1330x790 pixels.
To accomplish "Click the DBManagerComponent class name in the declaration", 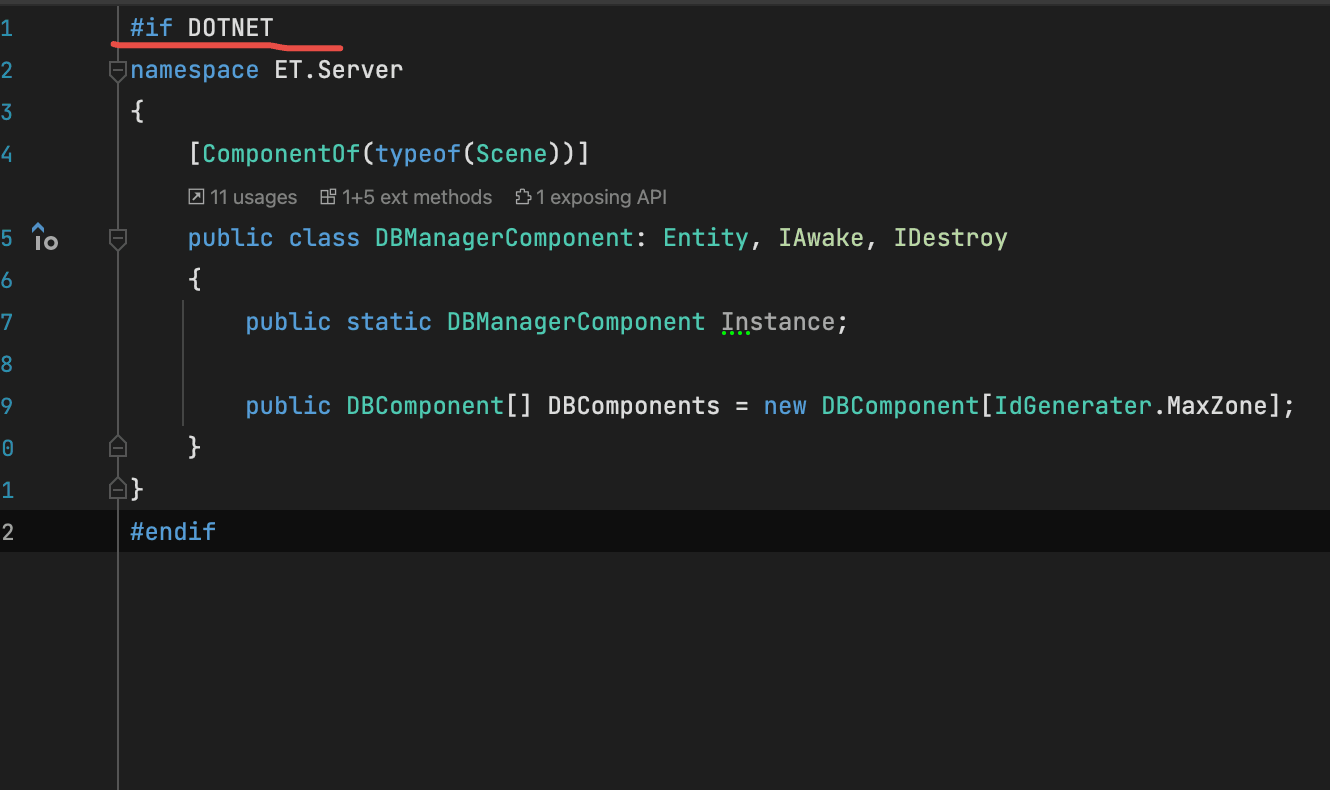I will 504,238.
